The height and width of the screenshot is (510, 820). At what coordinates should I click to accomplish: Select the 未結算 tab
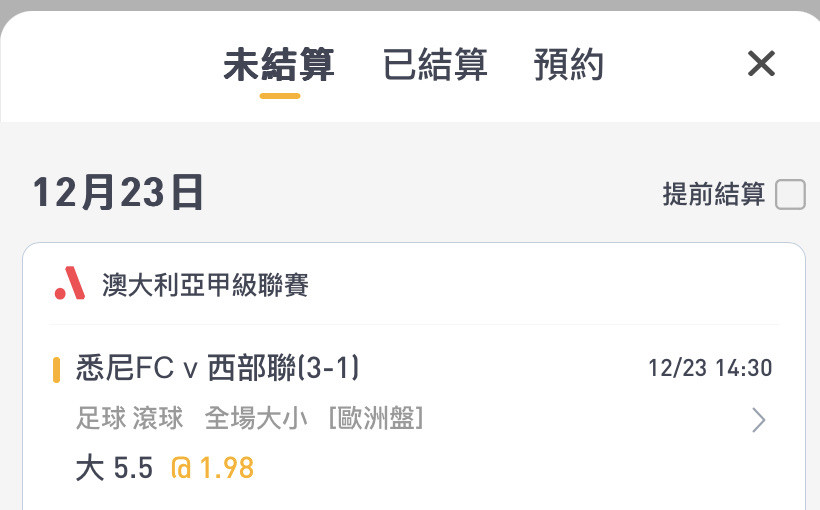(x=279, y=64)
